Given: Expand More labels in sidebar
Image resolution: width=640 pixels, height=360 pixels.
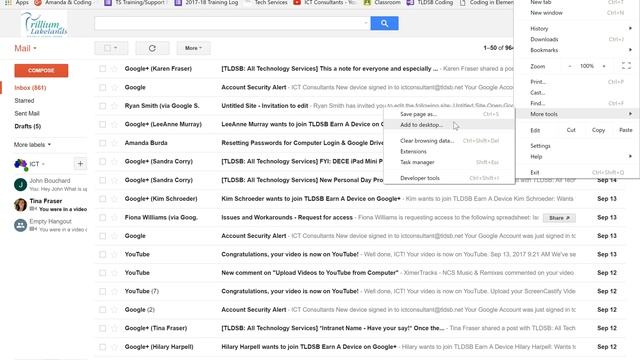Looking at the screenshot, I should (32, 144).
